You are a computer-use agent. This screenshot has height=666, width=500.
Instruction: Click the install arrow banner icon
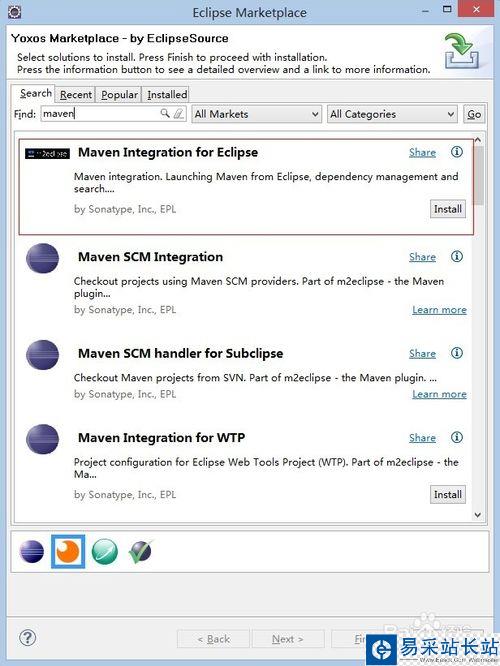click(461, 51)
